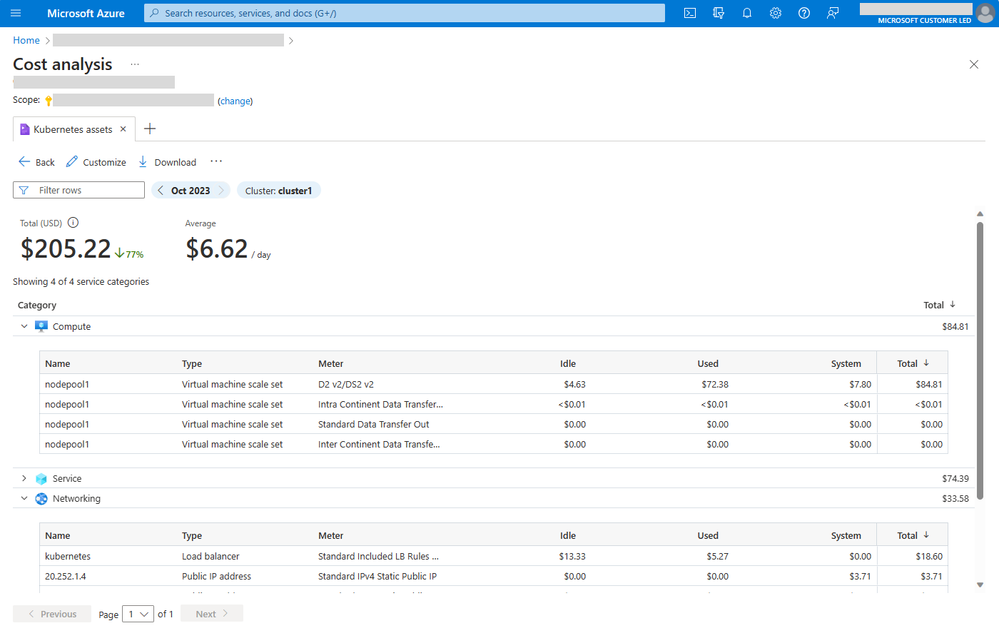This screenshot has width=999, height=631.
Task: Sort categories by the Total column header
Action: (x=939, y=305)
